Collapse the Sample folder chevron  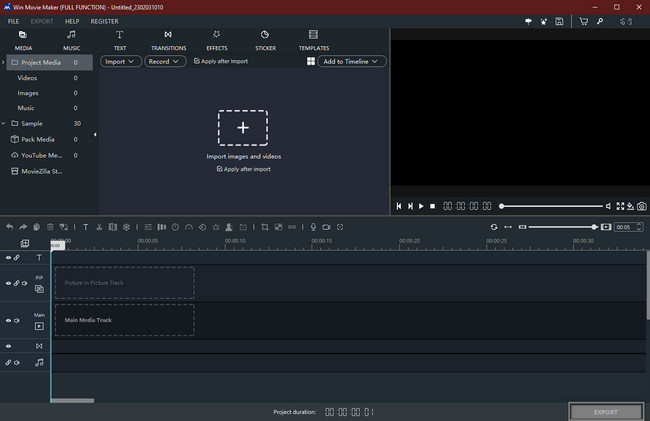(x=3, y=123)
